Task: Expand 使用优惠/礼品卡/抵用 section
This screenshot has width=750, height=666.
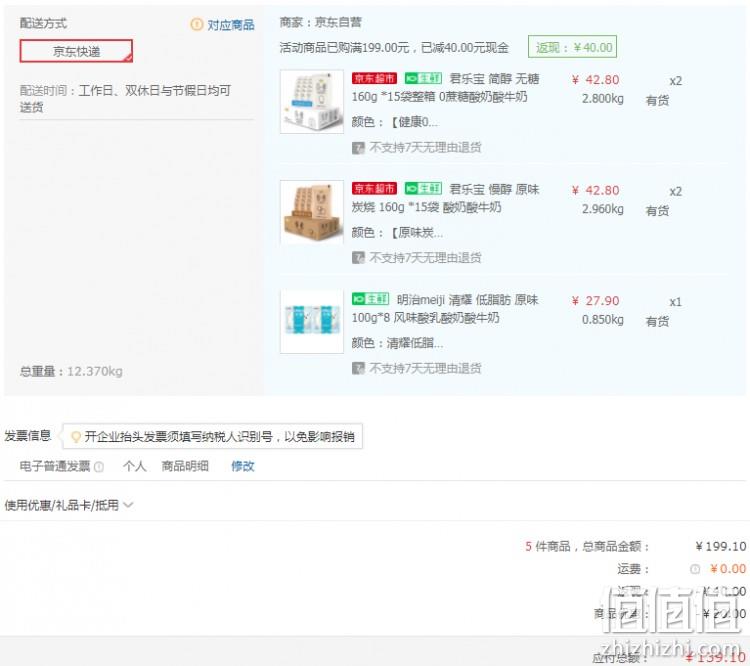Action: tap(68, 505)
